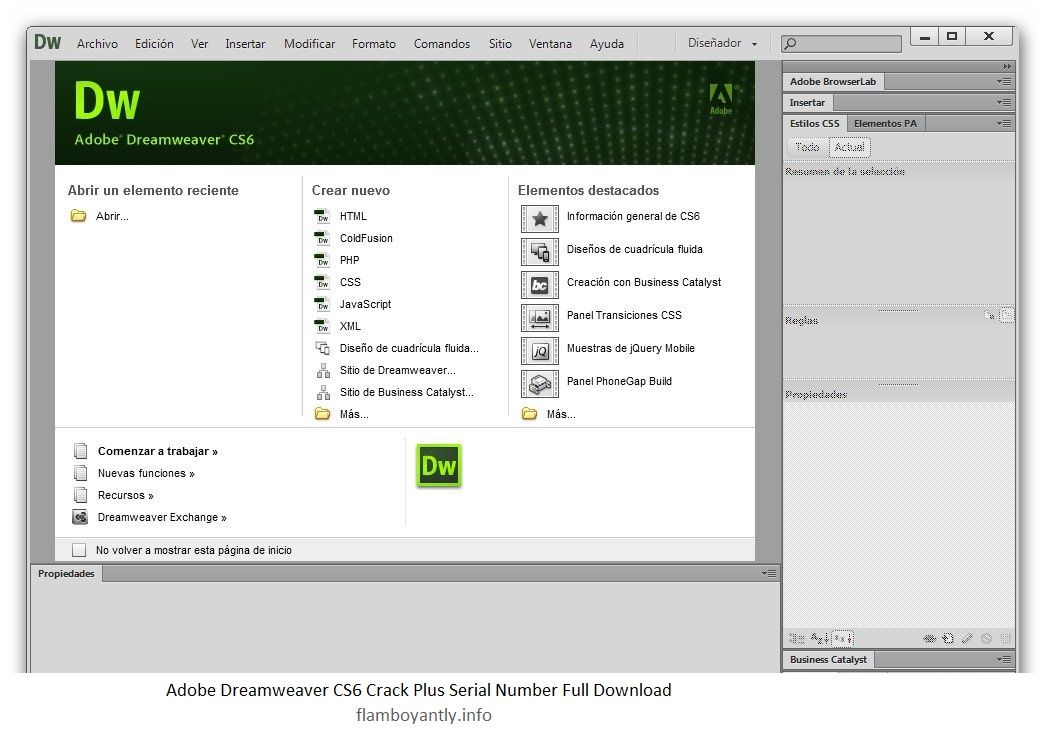Click the edit rule pencil icon

click(x=967, y=639)
